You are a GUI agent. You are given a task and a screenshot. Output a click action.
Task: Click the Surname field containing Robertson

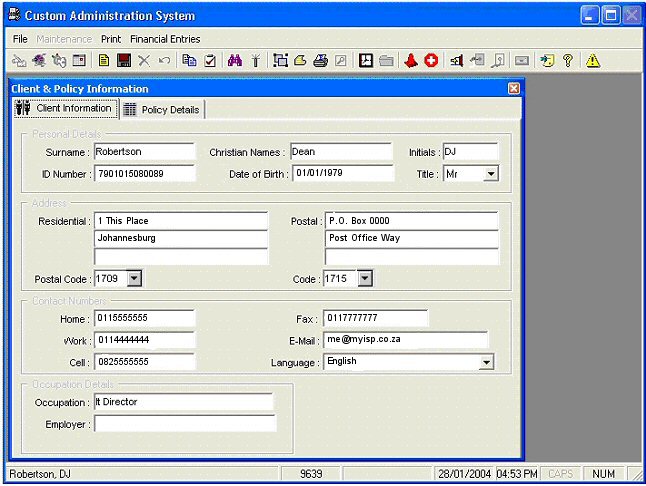(143, 152)
